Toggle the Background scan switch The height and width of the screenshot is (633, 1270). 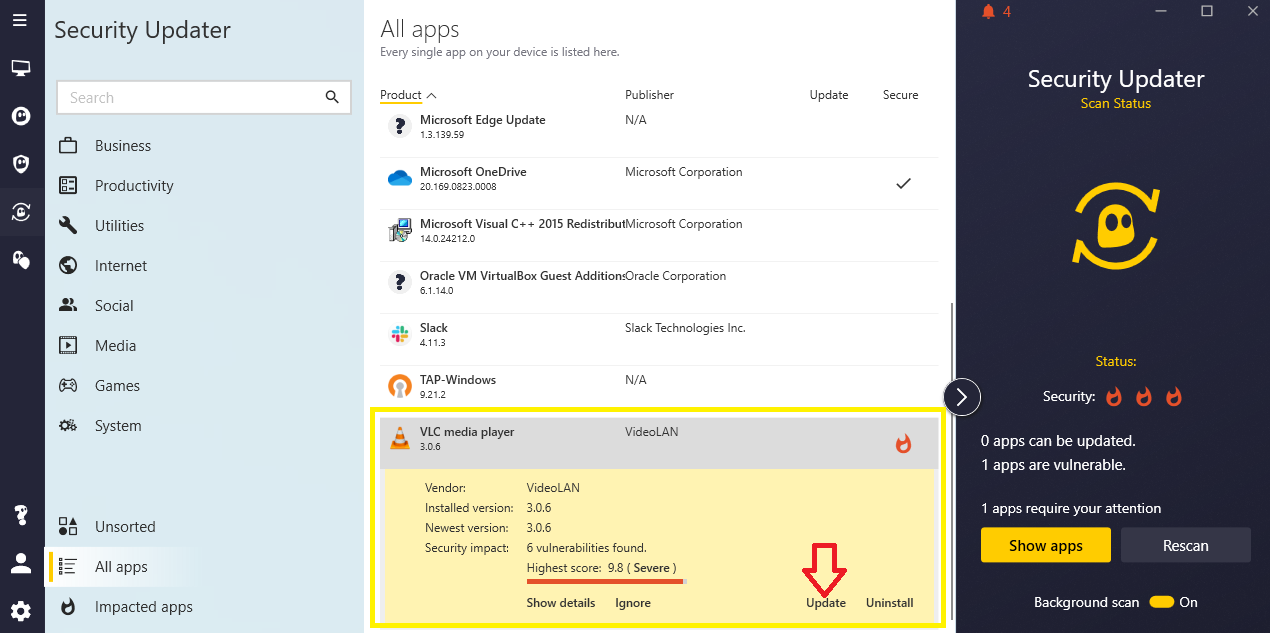pyautogui.click(x=1161, y=602)
